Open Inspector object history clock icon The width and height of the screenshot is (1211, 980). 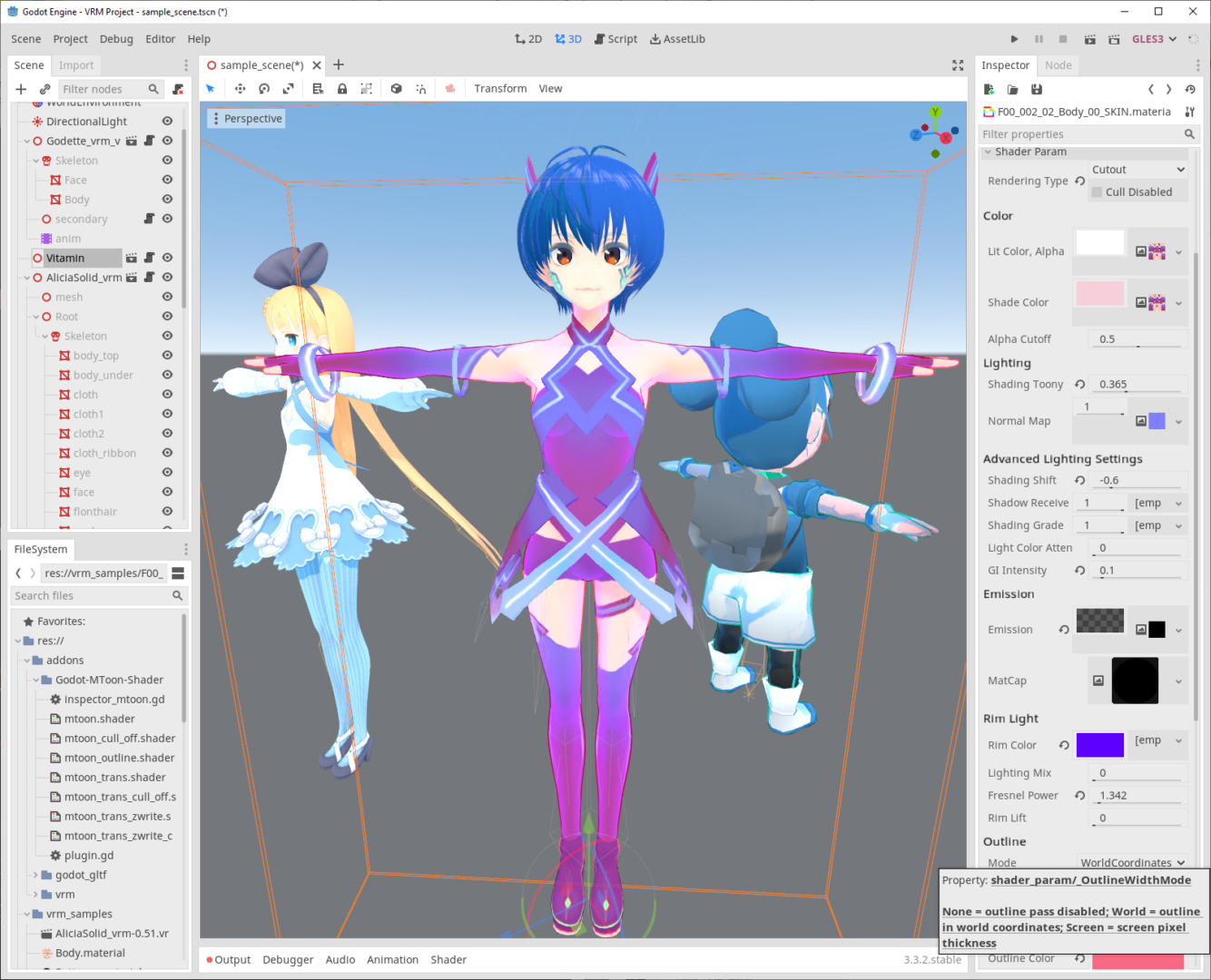coord(1190,90)
